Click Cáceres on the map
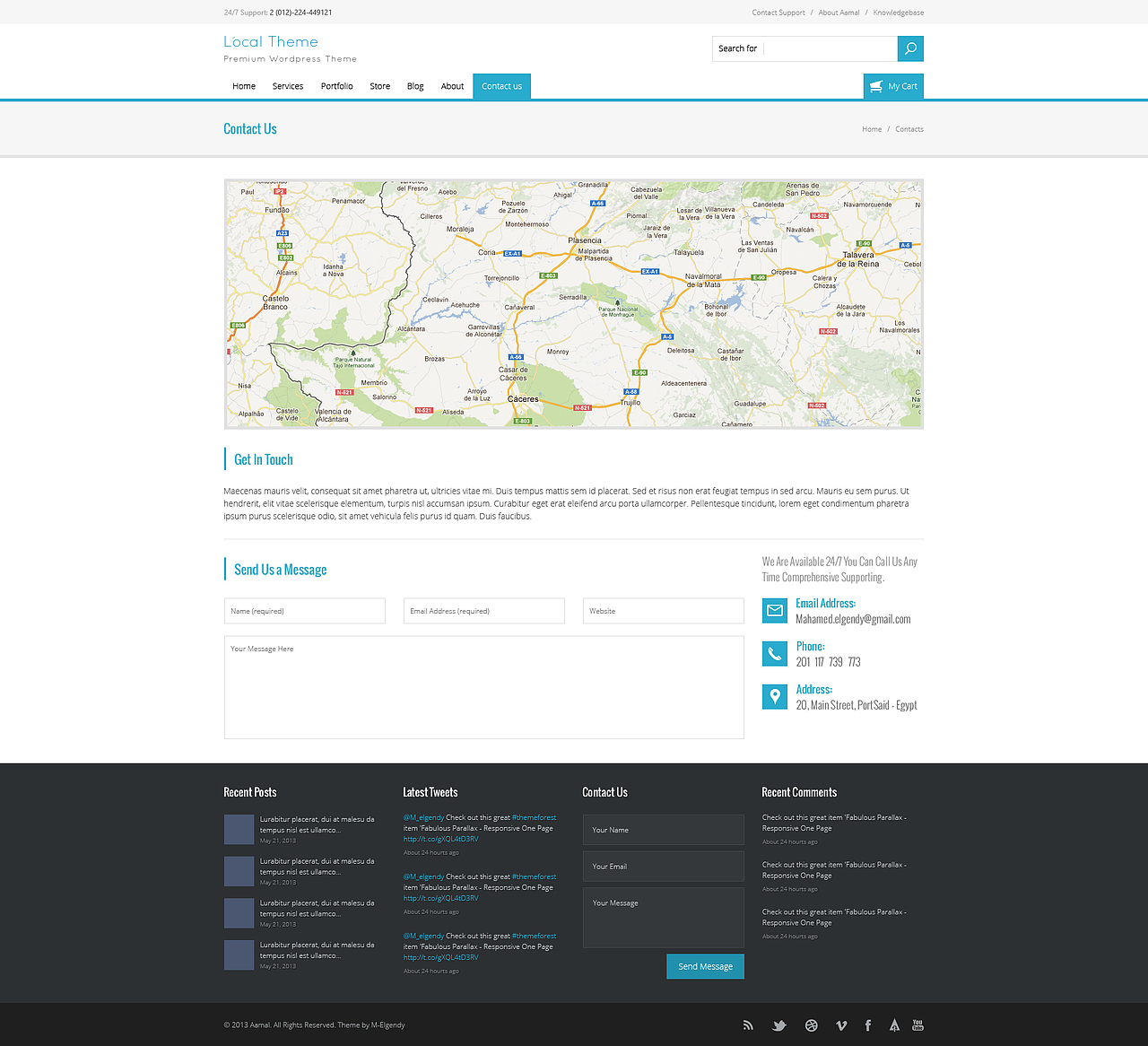Viewport: 1148px width, 1046px height. click(x=523, y=399)
